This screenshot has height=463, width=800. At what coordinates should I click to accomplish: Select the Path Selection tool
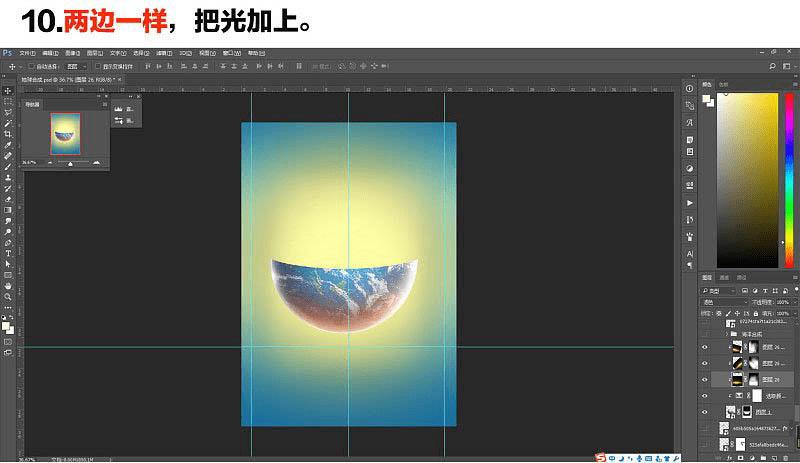[8, 264]
